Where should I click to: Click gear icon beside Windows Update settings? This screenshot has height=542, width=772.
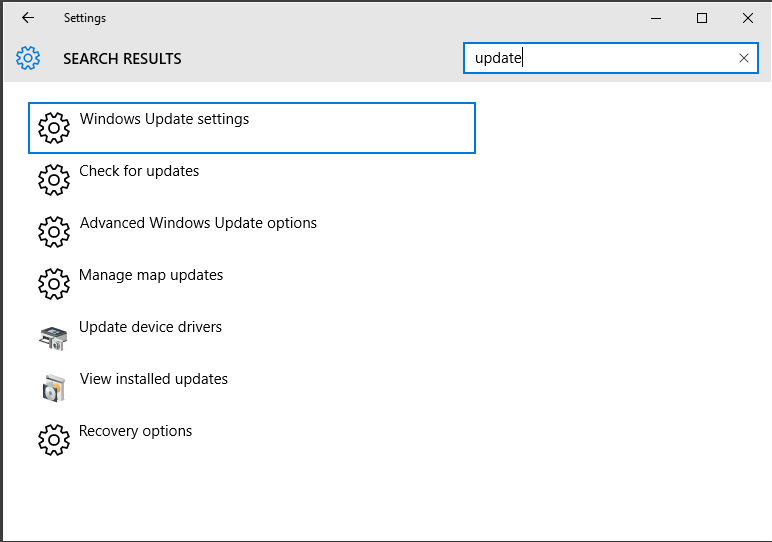[54, 128]
